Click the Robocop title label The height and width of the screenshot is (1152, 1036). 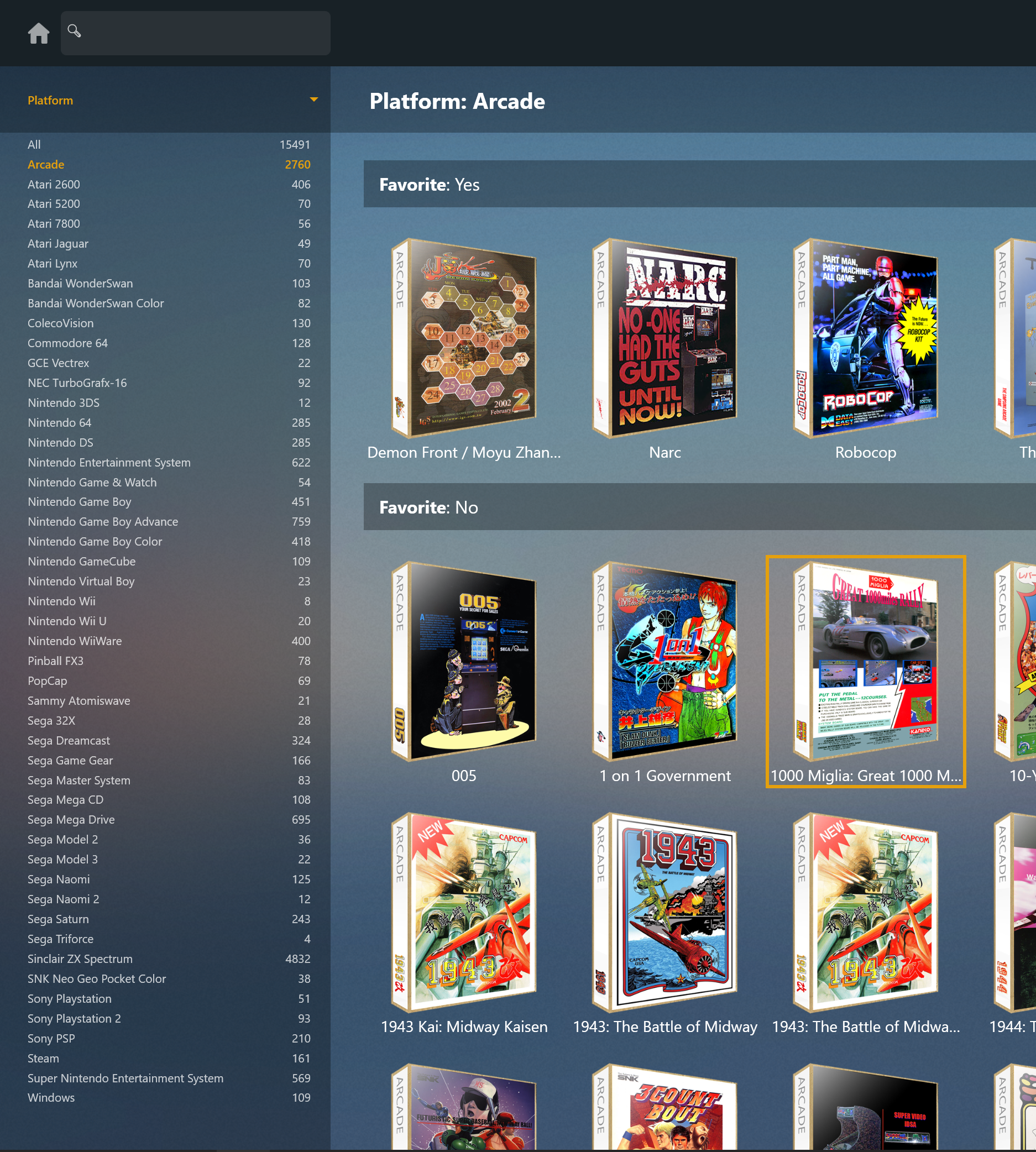(x=866, y=453)
